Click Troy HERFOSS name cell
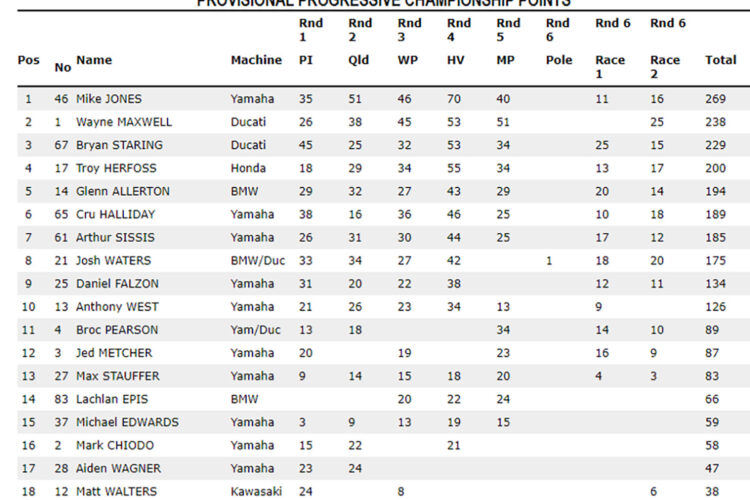 pyautogui.click(x=116, y=168)
